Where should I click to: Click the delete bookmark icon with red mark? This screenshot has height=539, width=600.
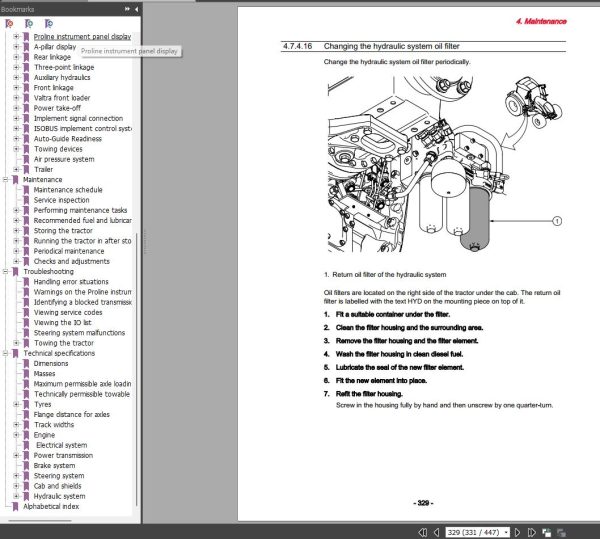coord(9,24)
